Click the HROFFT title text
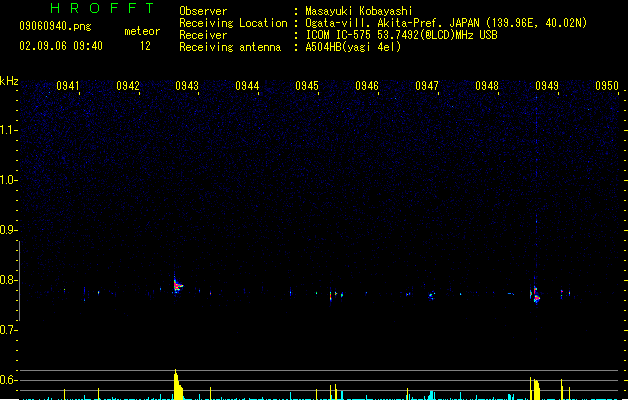This screenshot has width=629, height=400. click(x=102, y=8)
